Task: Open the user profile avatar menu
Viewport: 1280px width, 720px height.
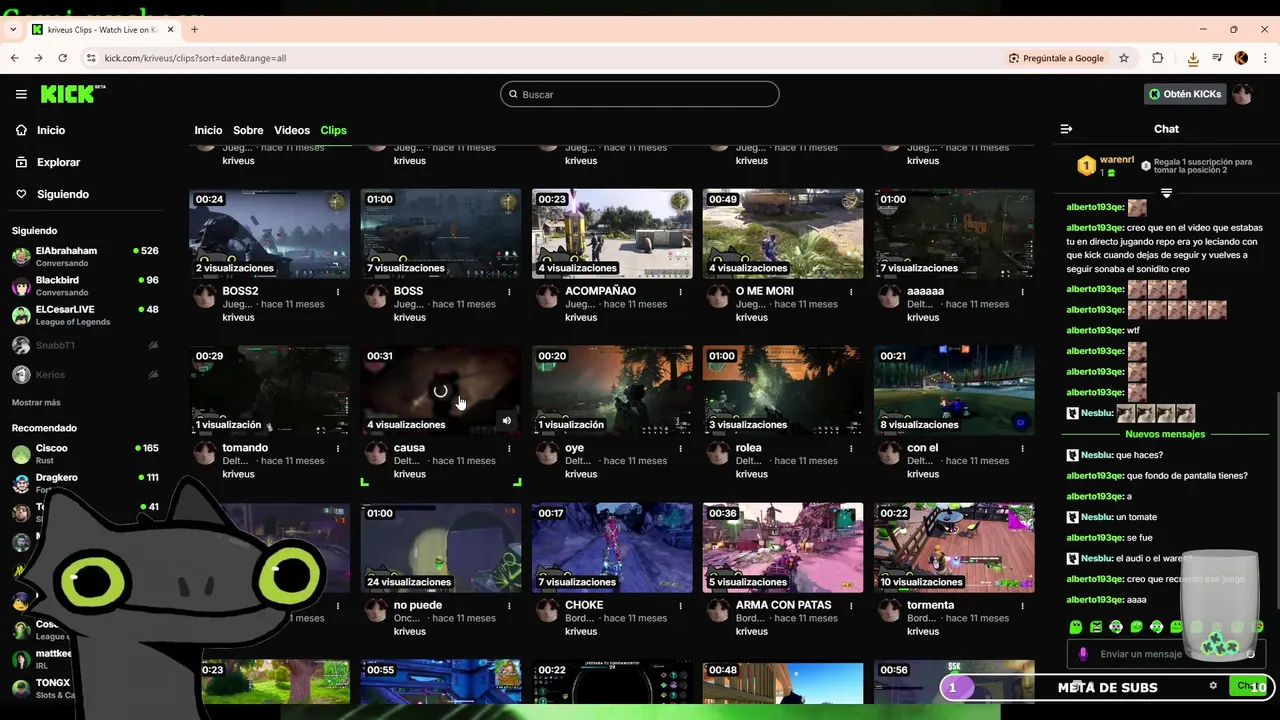Action: pyautogui.click(x=1242, y=94)
